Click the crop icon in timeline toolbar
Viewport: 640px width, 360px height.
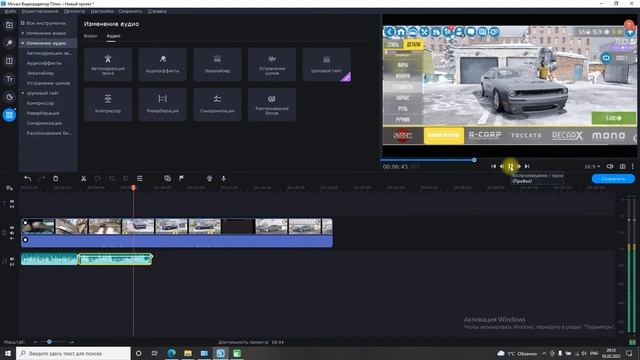pyautogui.click(x=112, y=178)
